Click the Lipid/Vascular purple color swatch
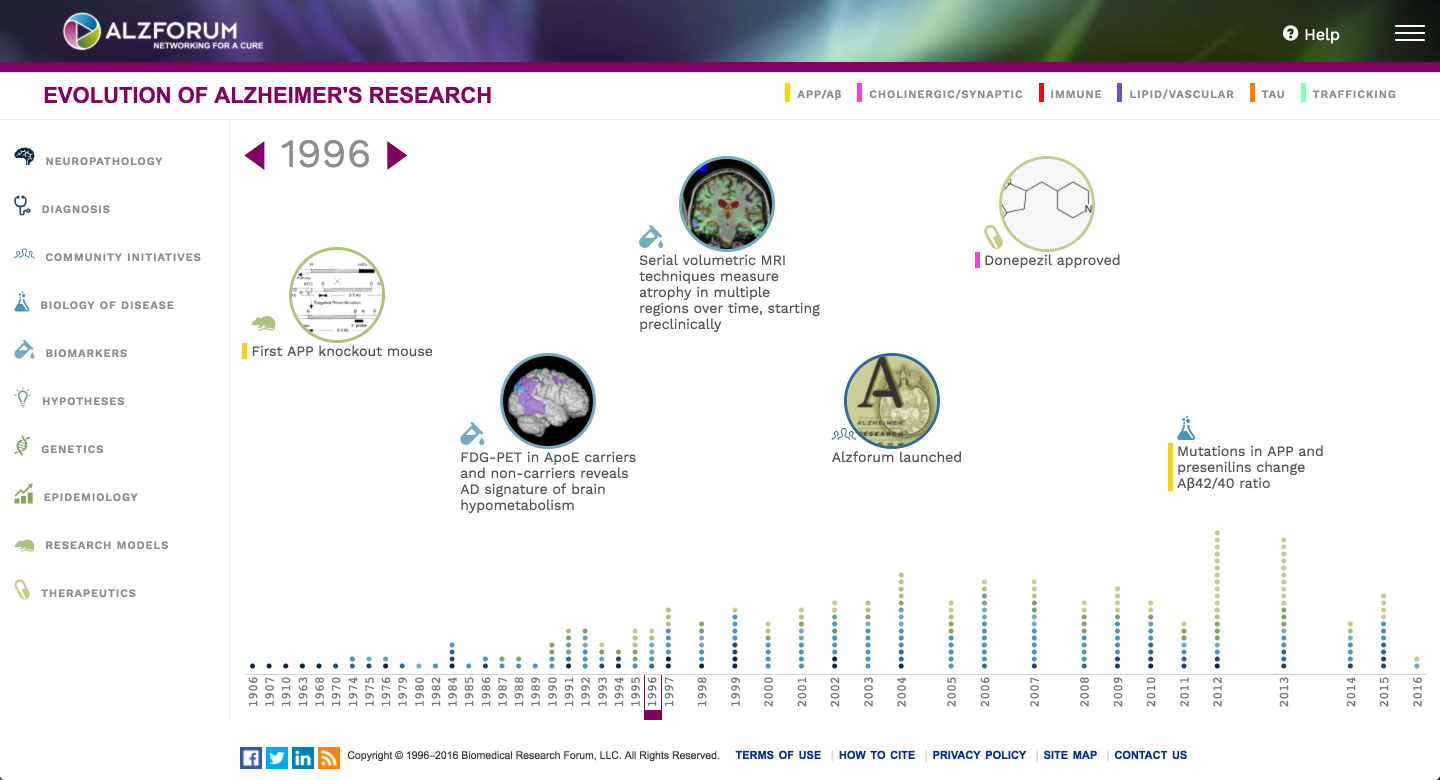This screenshot has height=780, width=1440. click(x=1120, y=94)
